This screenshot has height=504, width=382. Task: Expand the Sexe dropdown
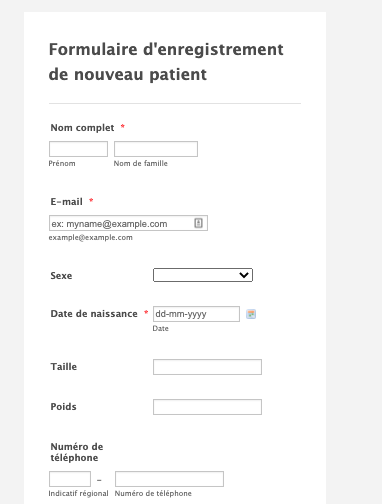point(203,275)
